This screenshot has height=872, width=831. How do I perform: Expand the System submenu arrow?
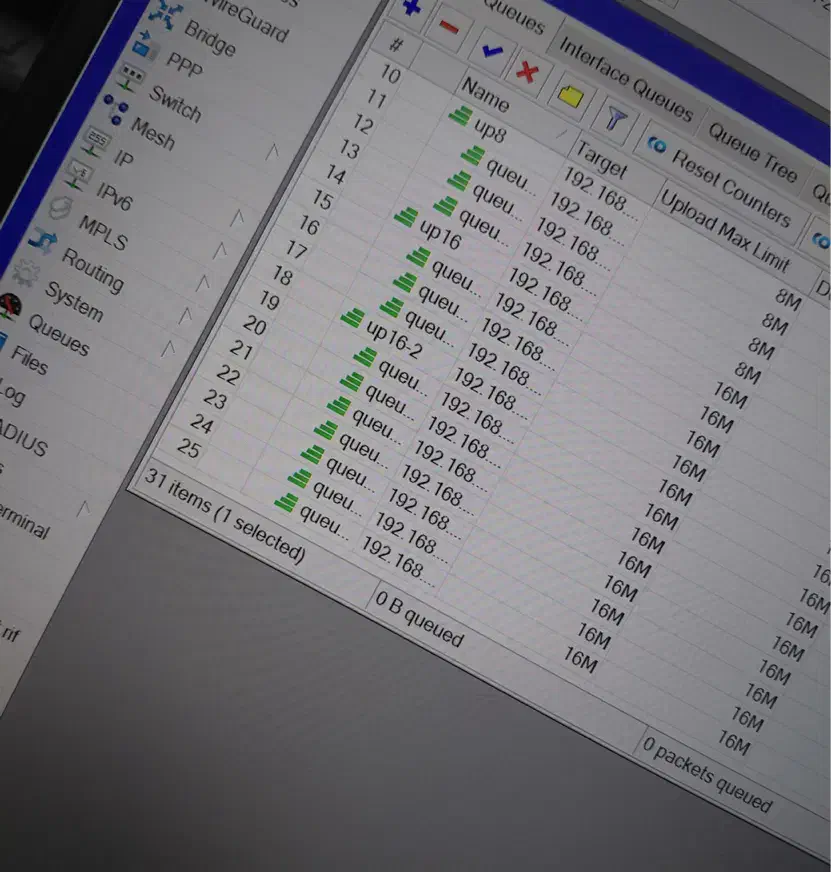pyautogui.click(x=169, y=349)
